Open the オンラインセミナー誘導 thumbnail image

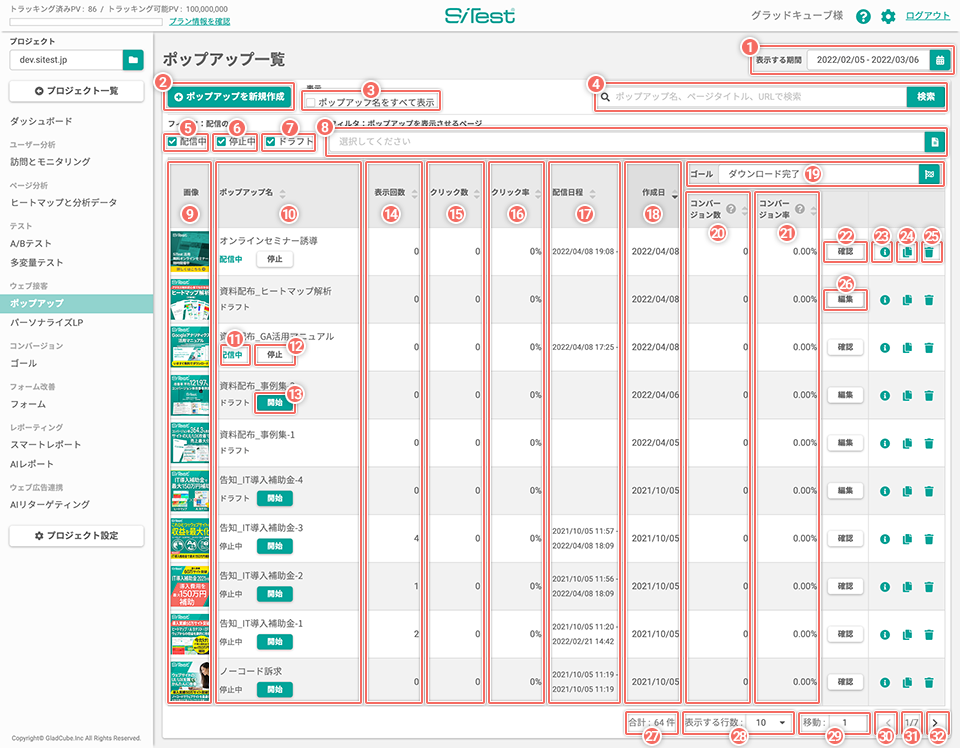(190, 252)
